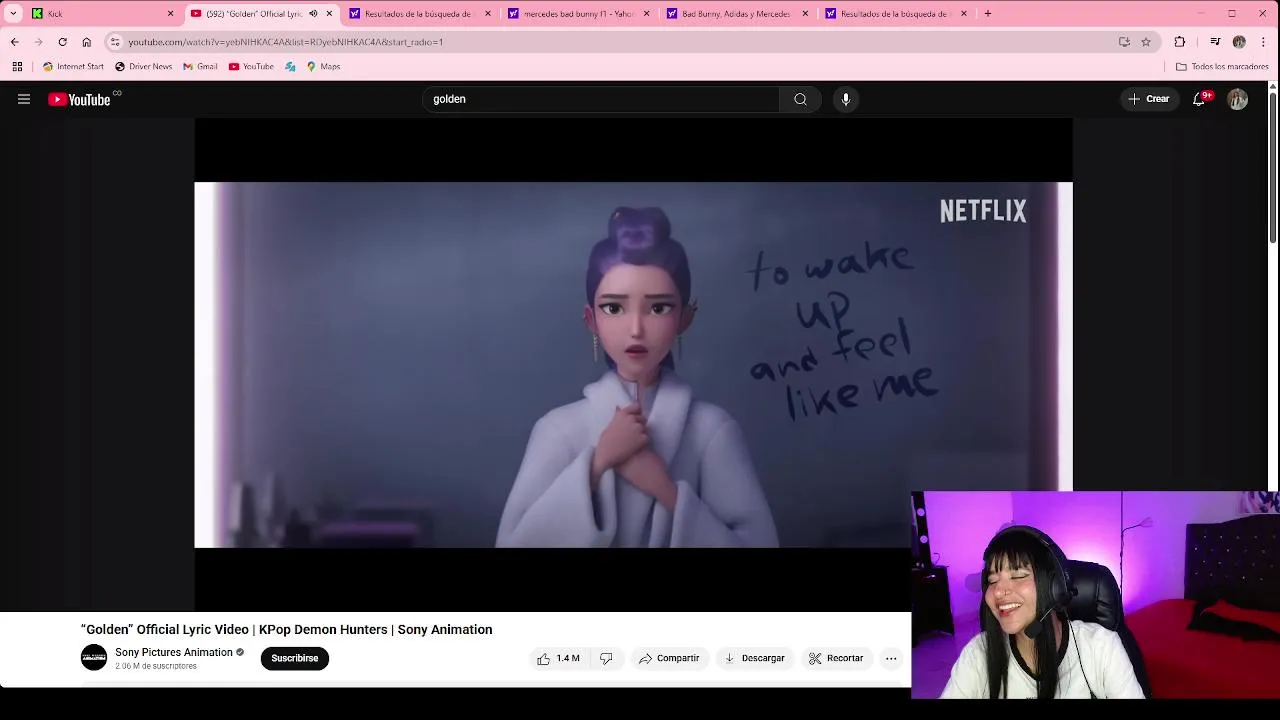Screen dimensions: 1280x720
Task: Click the browser home icon
Action: tap(86, 42)
